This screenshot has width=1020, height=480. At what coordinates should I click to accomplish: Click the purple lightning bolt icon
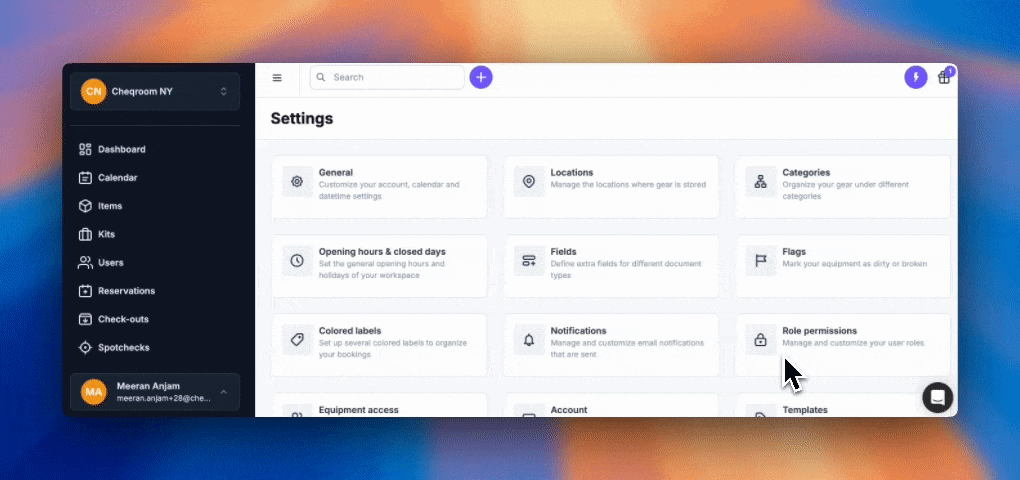tap(916, 77)
